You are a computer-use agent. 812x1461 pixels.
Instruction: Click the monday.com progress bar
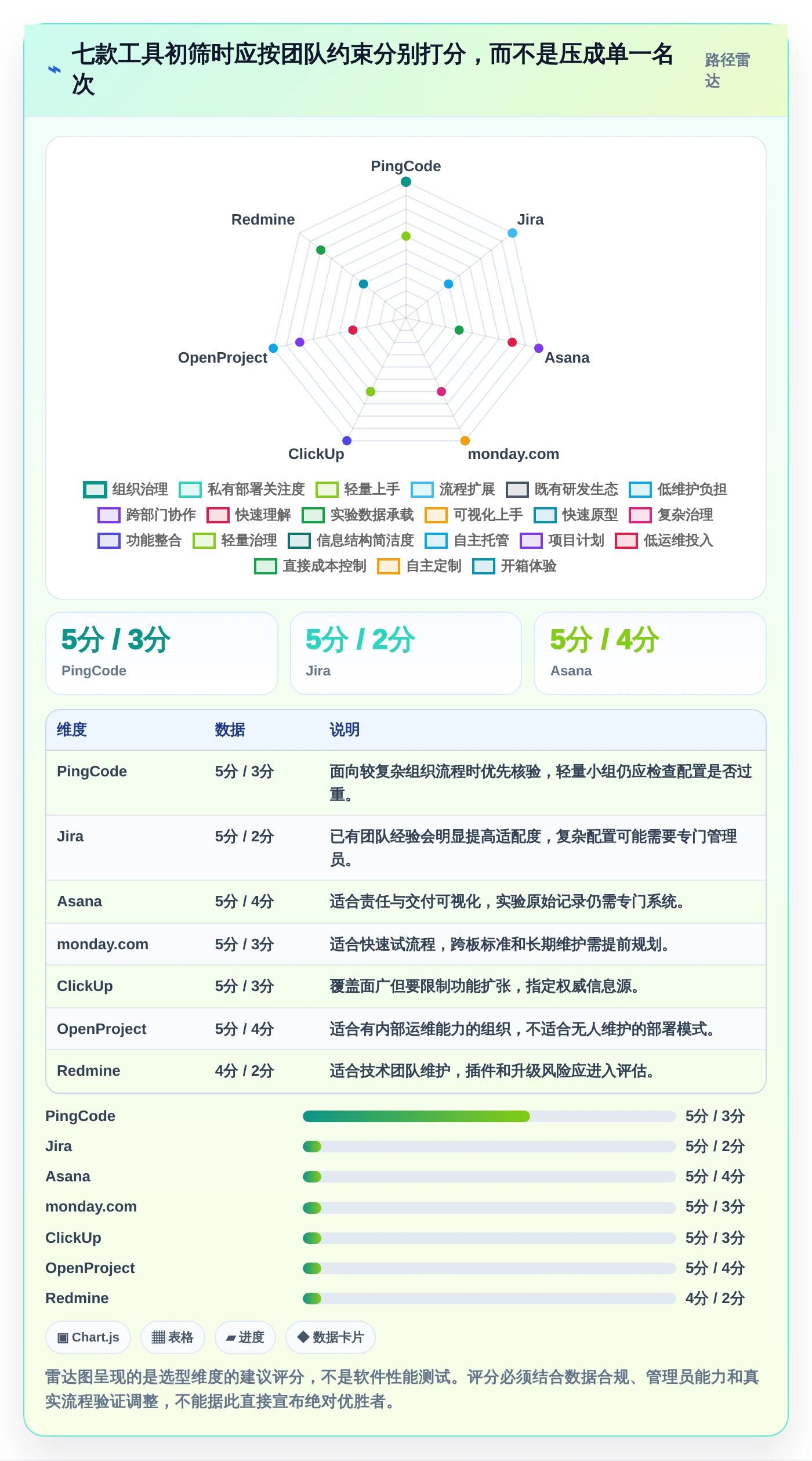[x=490, y=1208]
